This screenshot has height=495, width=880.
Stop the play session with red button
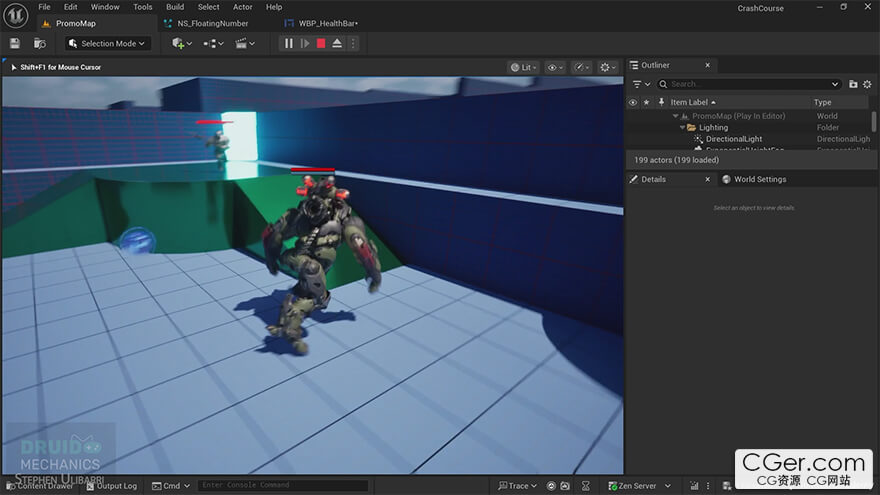pos(321,43)
